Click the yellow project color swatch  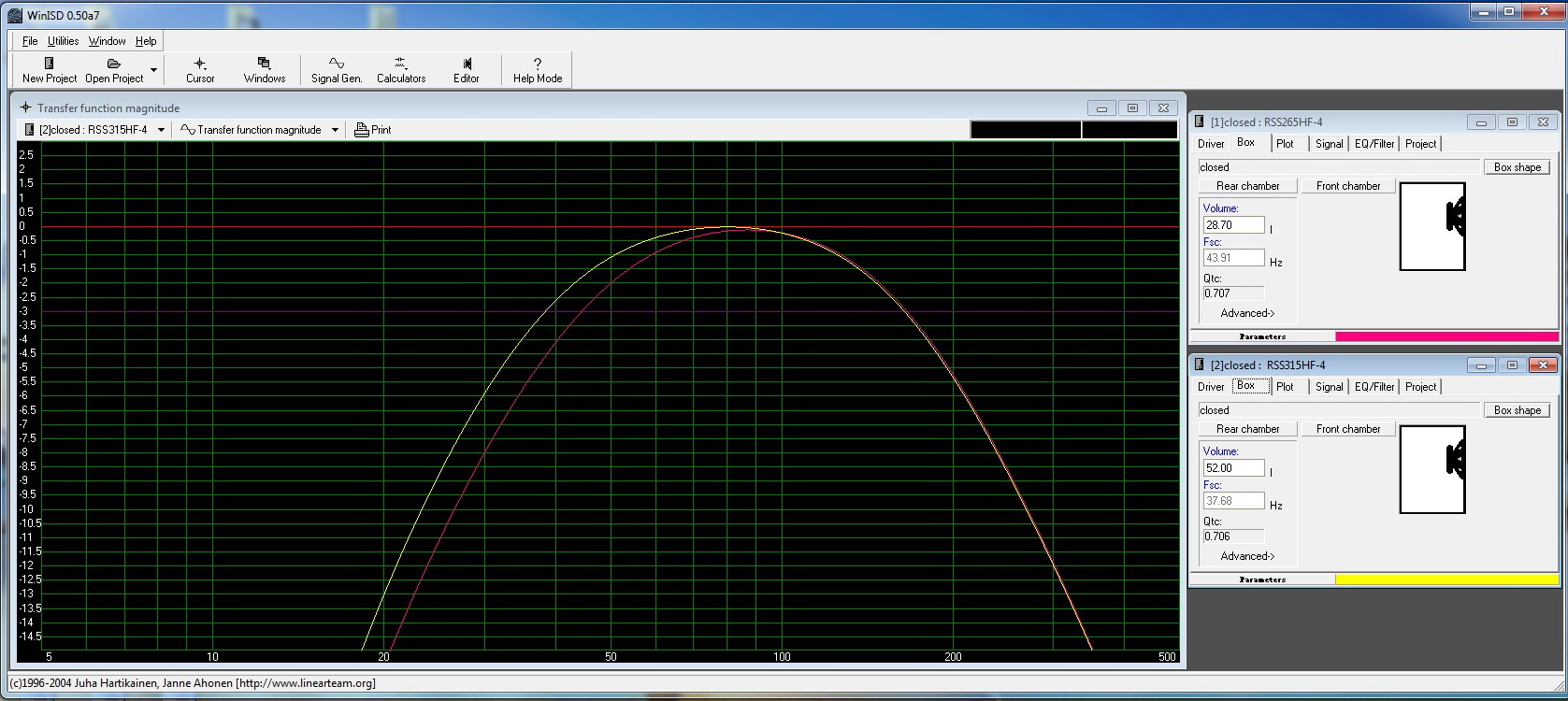click(1446, 579)
